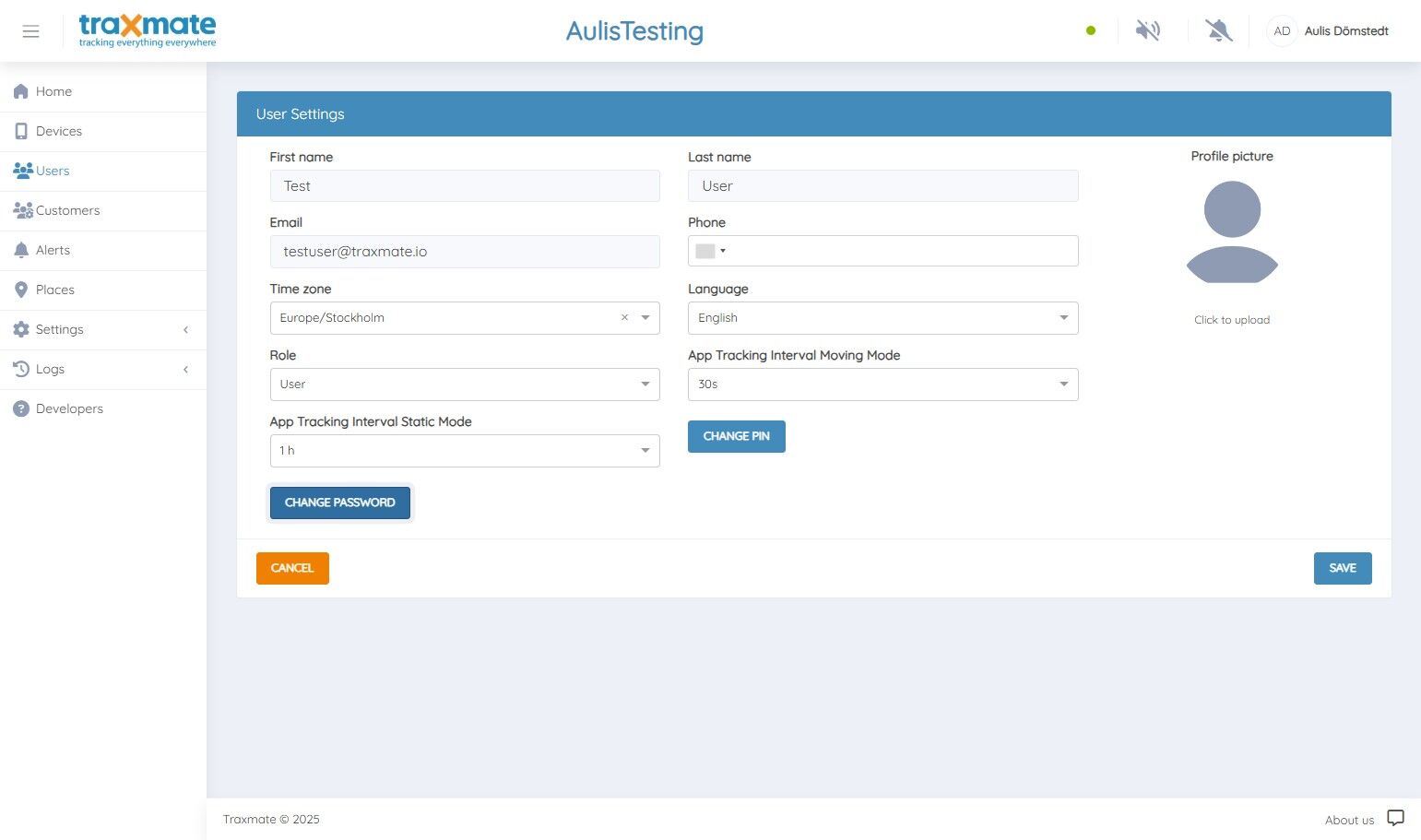Click the Developers question mark icon
This screenshot has height=840, width=1421.
tap(21, 408)
